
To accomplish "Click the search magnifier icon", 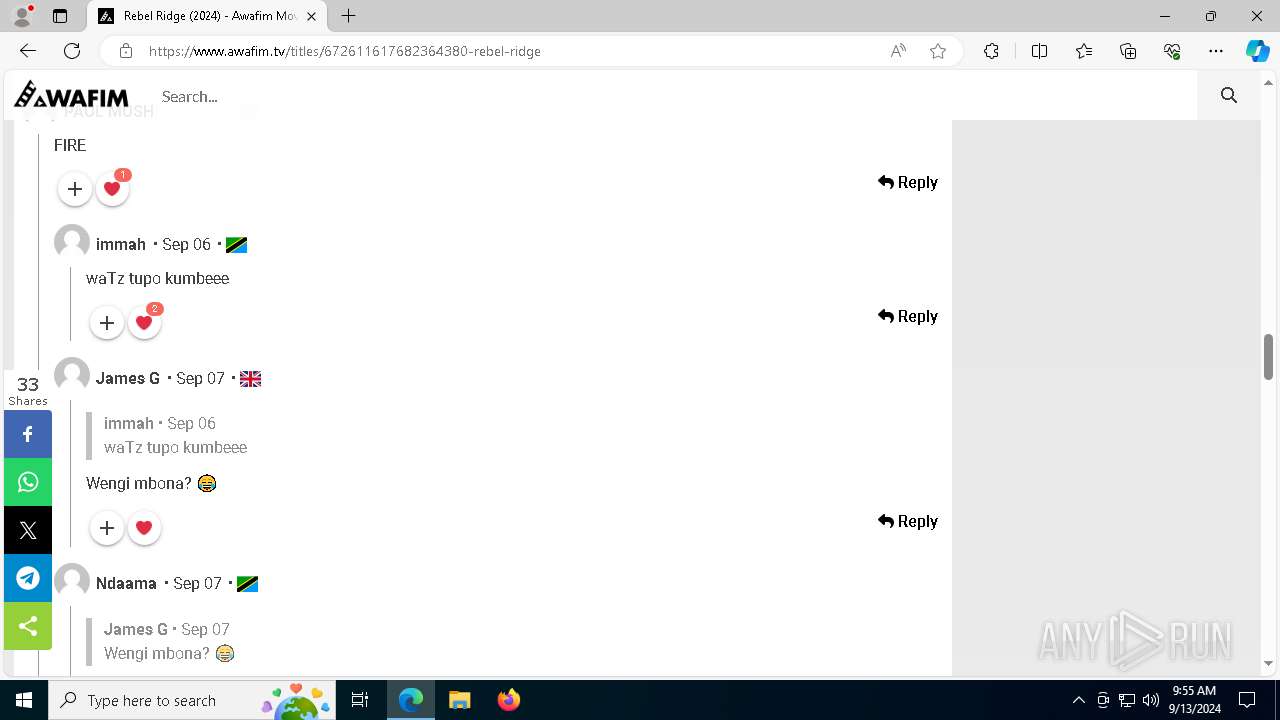I will pyautogui.click(x=1229, y=96).
